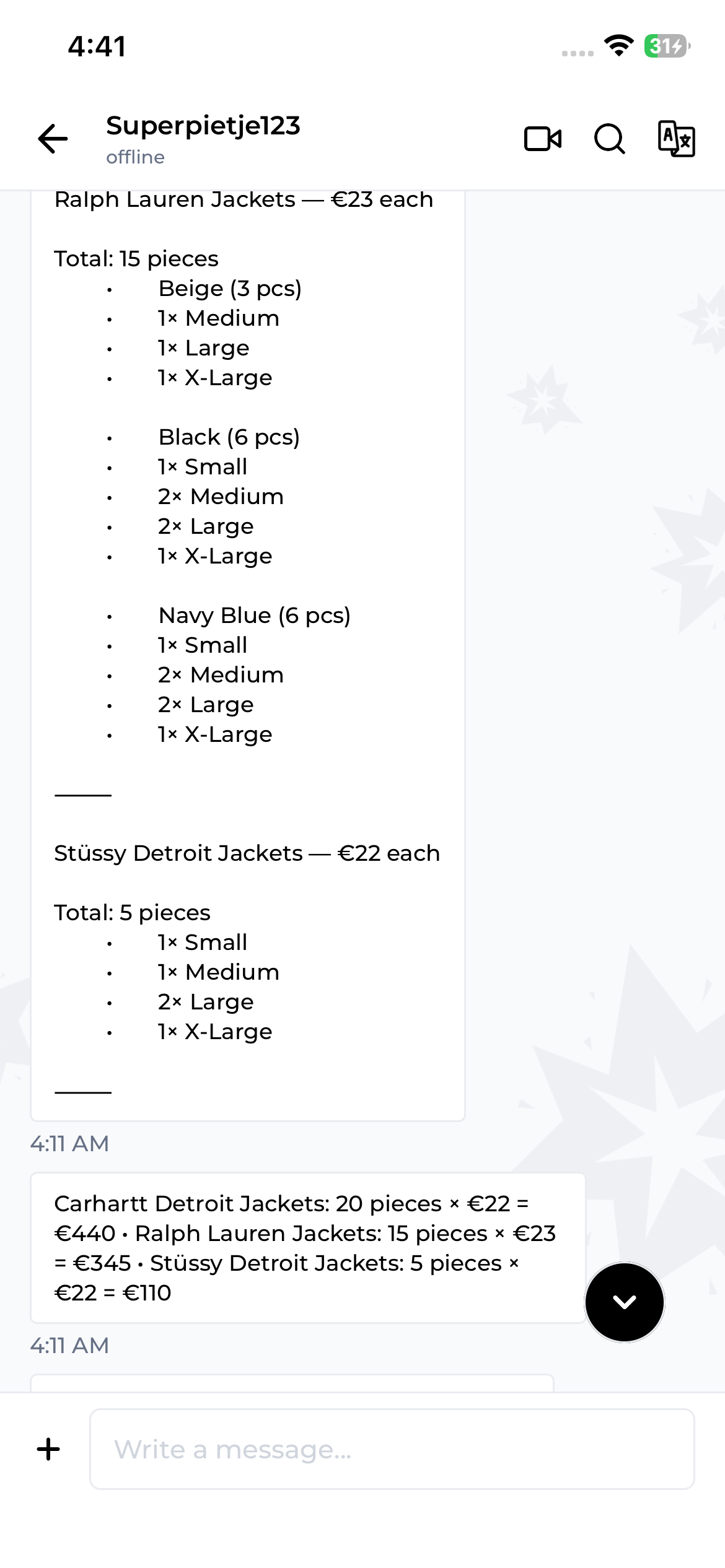Open the plus attachment menu
This screenshot has width=725, height=1568.
(x=48, y=1449)
